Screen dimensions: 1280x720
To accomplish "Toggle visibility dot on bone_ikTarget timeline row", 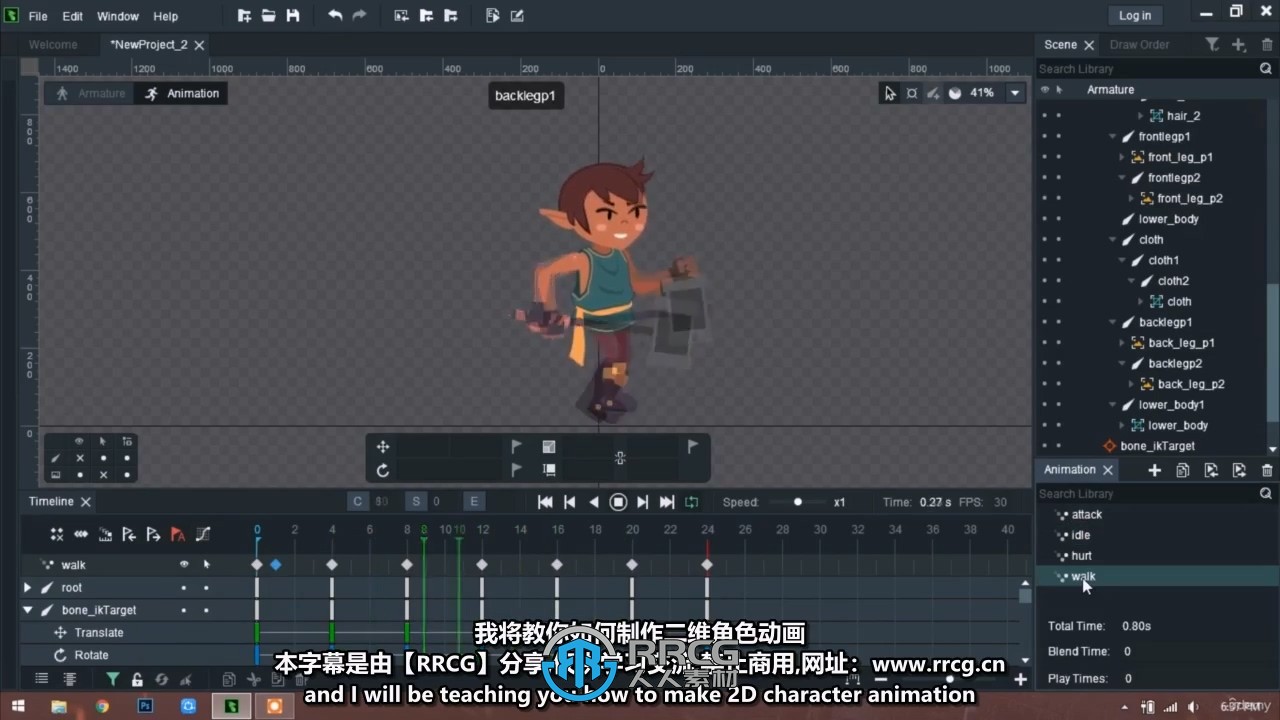I will point(184,610).
